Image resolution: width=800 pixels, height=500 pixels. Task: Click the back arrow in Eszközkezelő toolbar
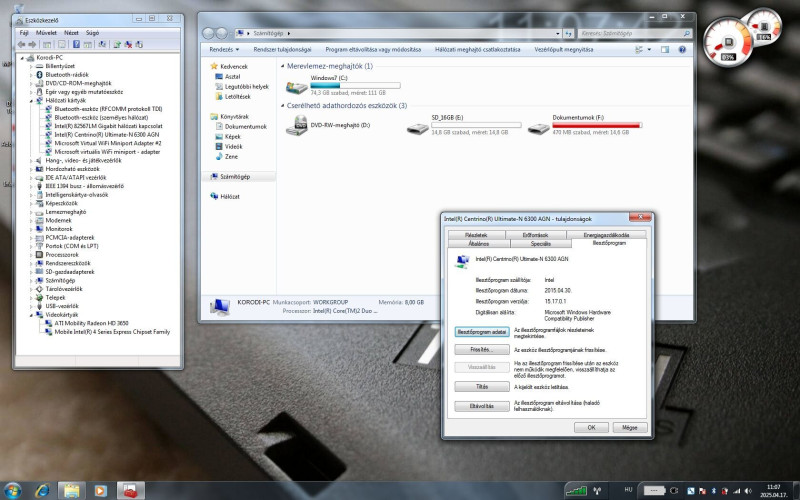tap(21, 44)
